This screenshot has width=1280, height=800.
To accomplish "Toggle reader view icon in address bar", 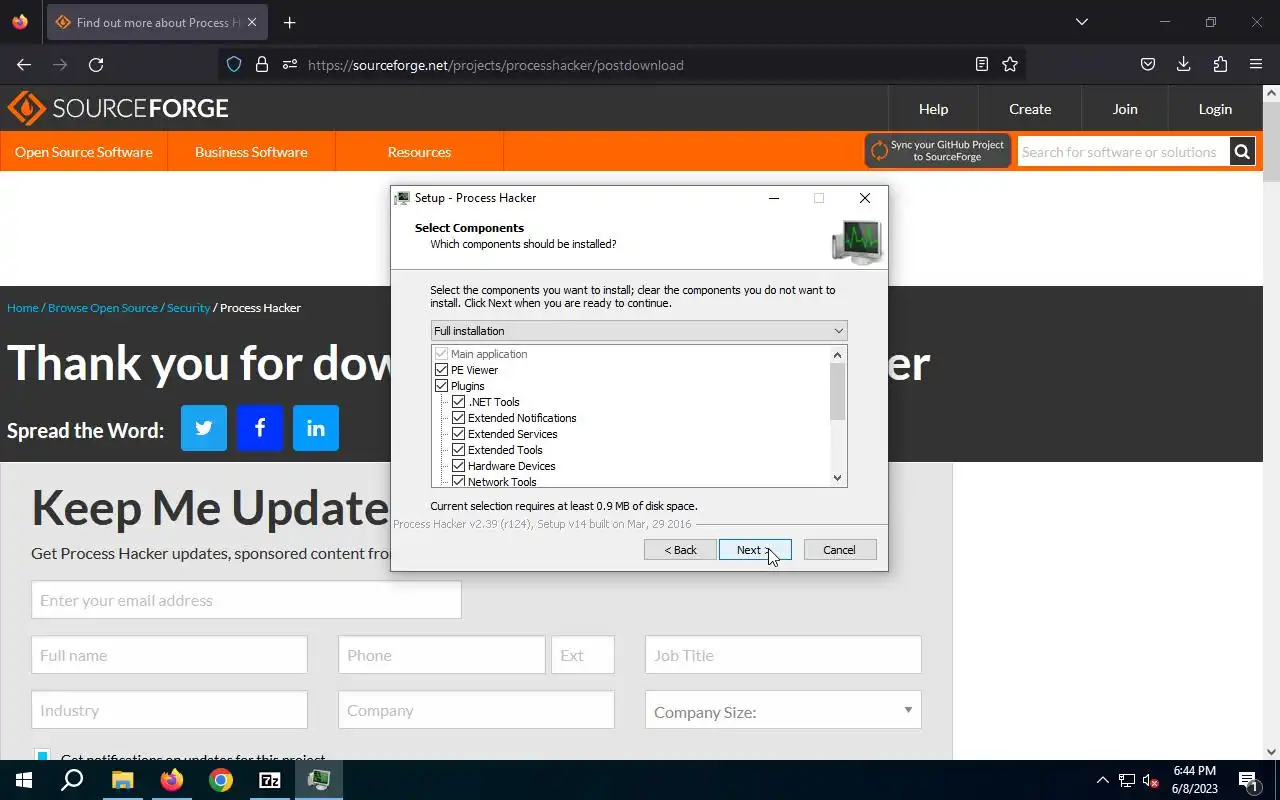I will (982, 65).
